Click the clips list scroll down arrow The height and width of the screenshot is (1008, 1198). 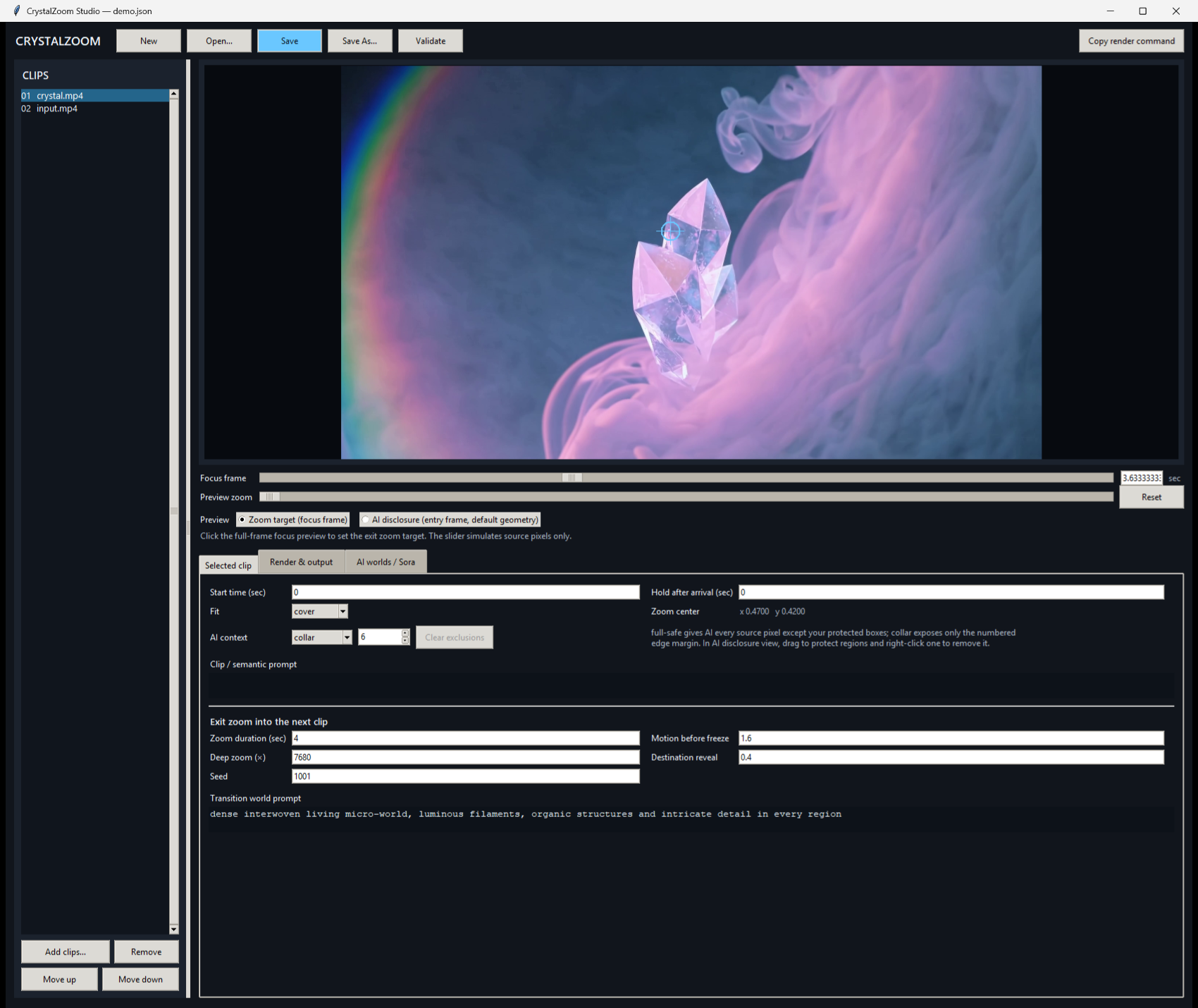[174, 930]
